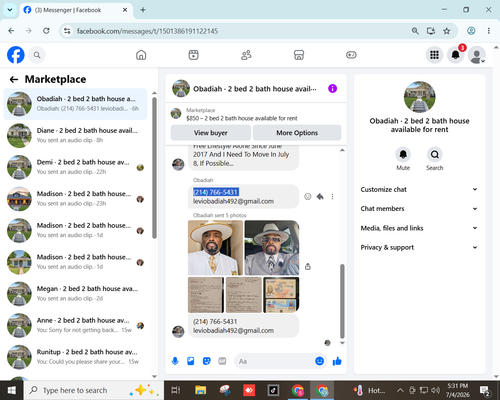Open the first document photo thumbnail

[x=206, y=295]
